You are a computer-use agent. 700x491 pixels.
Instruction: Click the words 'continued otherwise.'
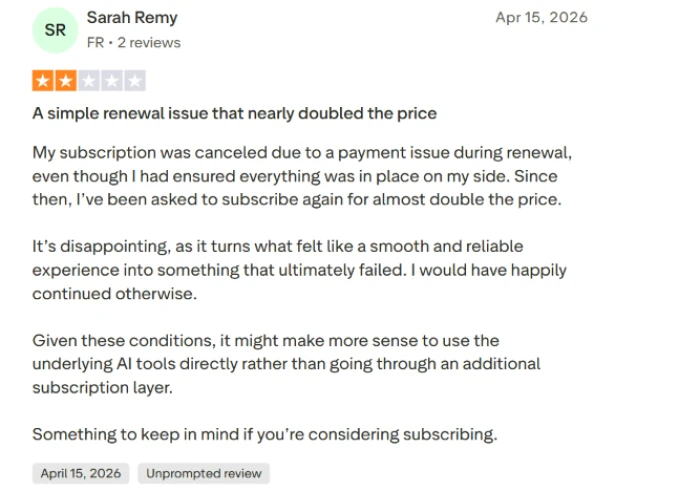tap(114, 294)
